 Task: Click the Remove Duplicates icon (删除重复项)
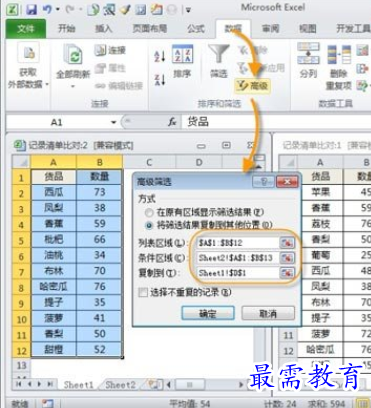coord(339,54)
